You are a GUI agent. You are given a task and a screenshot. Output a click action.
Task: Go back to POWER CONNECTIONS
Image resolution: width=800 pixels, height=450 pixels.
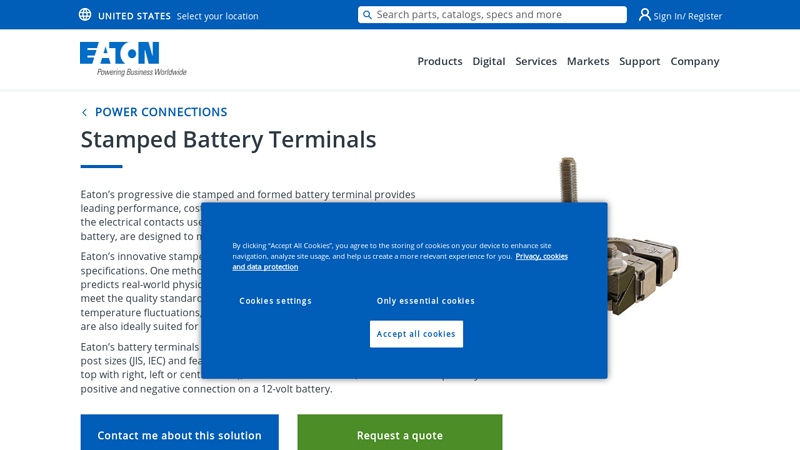pos(161,112)
